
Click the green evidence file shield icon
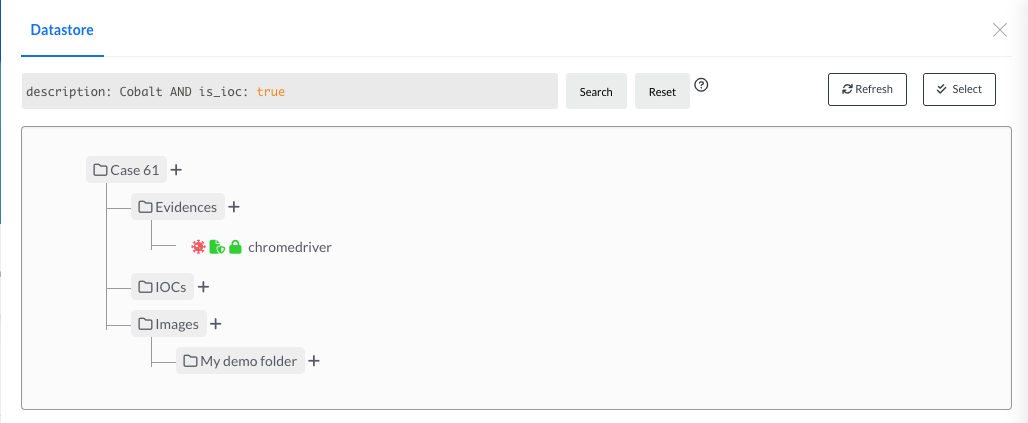click(217, 247)
